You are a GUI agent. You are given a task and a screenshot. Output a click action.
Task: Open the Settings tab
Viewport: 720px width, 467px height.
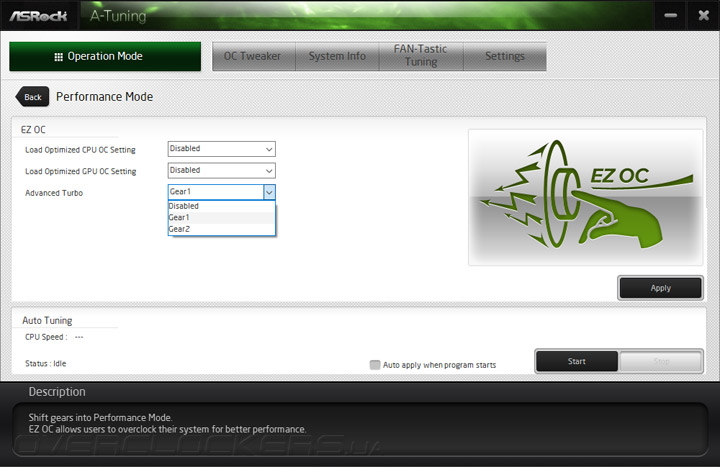(505, 56)
